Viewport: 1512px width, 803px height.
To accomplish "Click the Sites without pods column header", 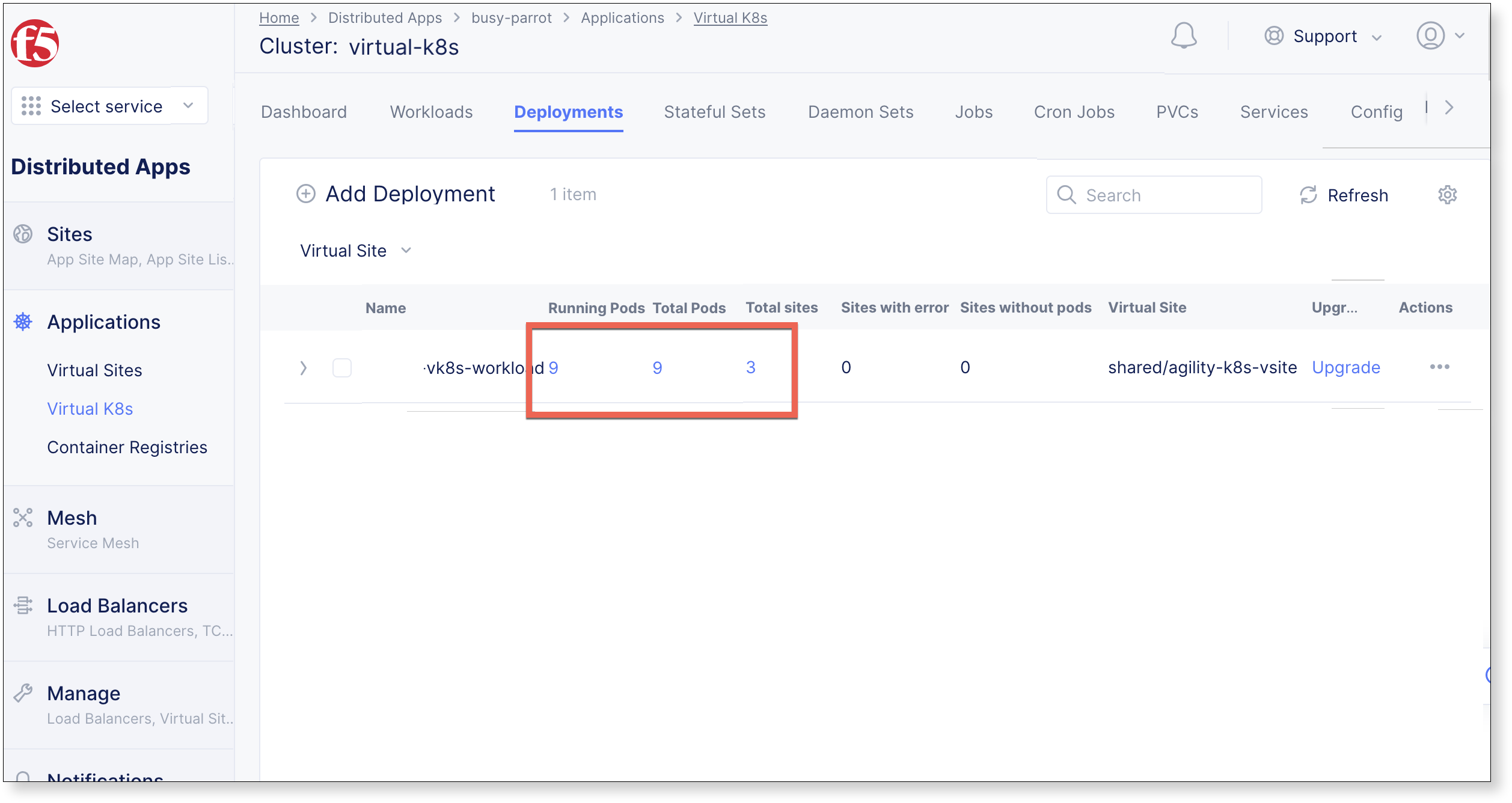I will click(1026, 308).
